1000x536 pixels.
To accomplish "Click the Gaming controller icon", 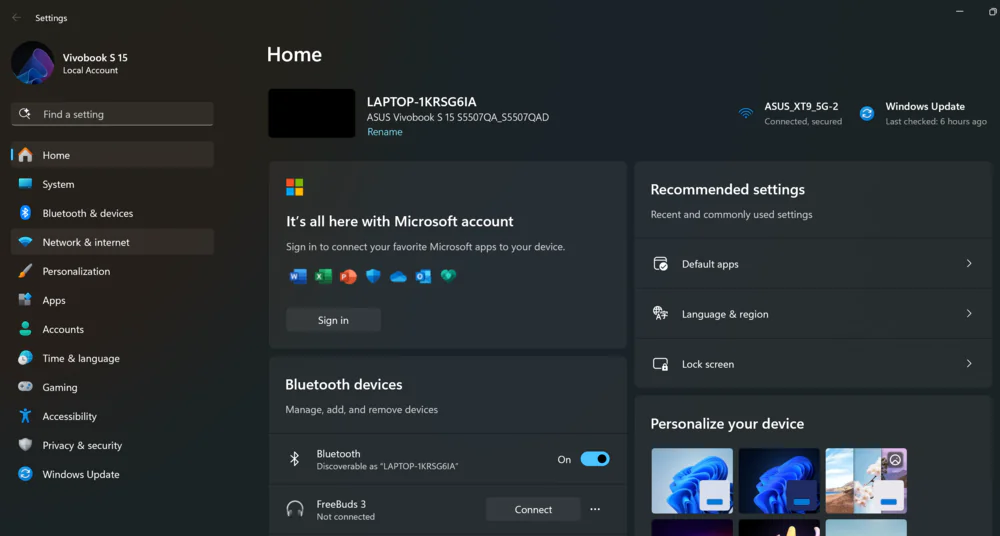I will click(x=26, y=387).
